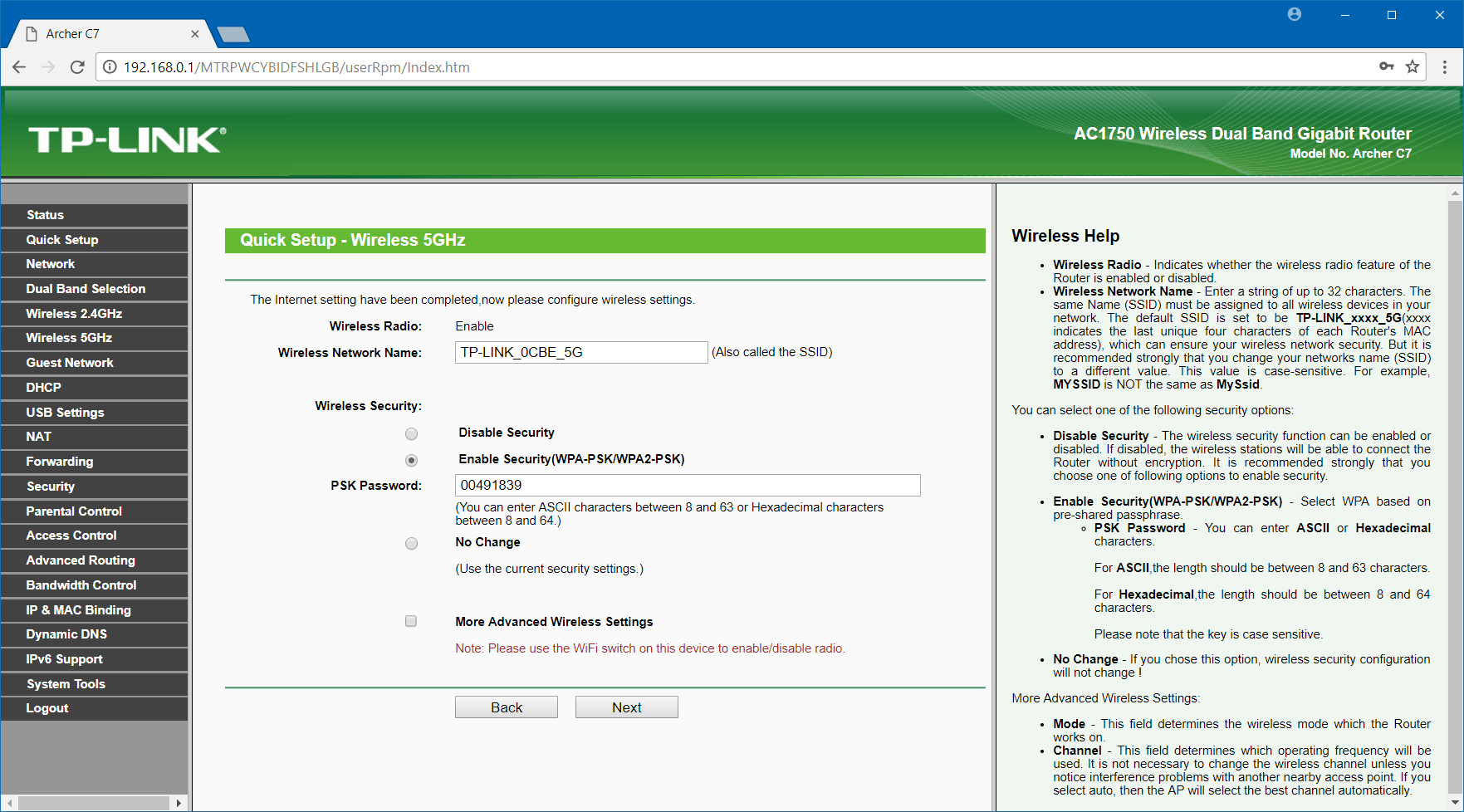The image size is (1464, 812).
Task: Click the page document icon on the tab
Action: tap(32, 34)
